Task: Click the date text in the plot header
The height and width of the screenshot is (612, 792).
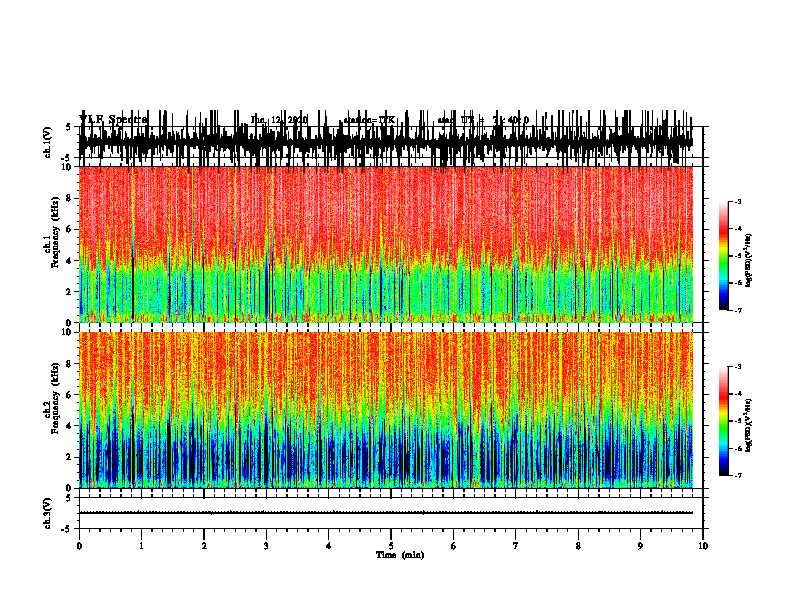Action: (279, 120)
